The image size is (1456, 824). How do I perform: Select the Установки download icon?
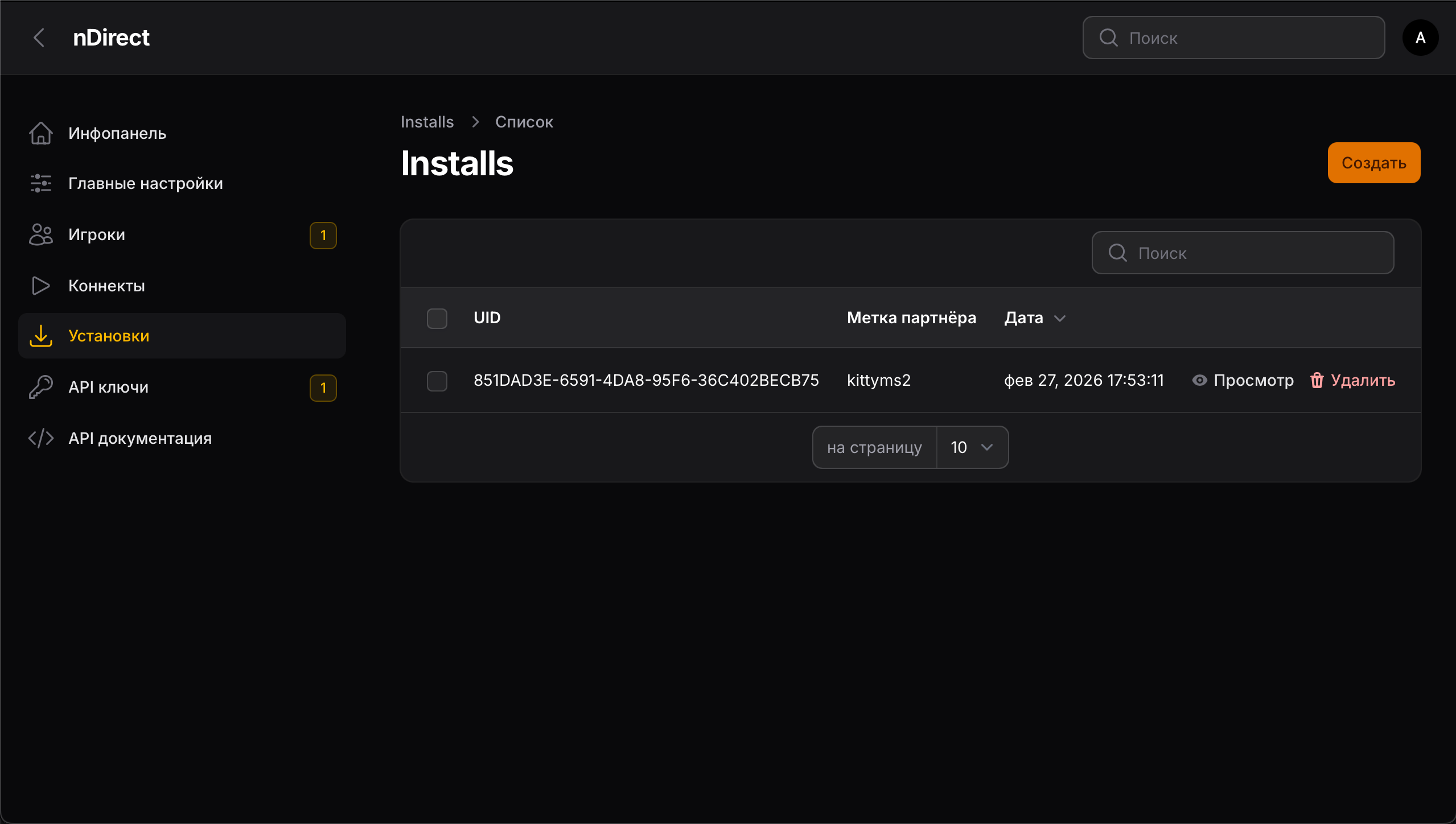coord(40,335)
